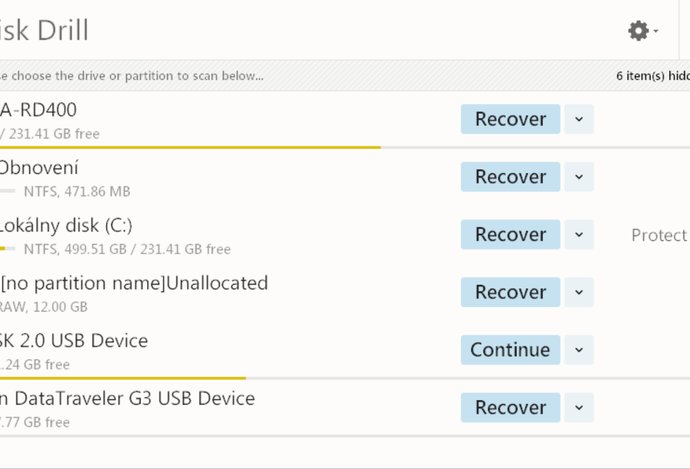690x469 pixels.
Task: Open dropdown arrow next to Obnovení Recover
Action: tap(579, 177)
